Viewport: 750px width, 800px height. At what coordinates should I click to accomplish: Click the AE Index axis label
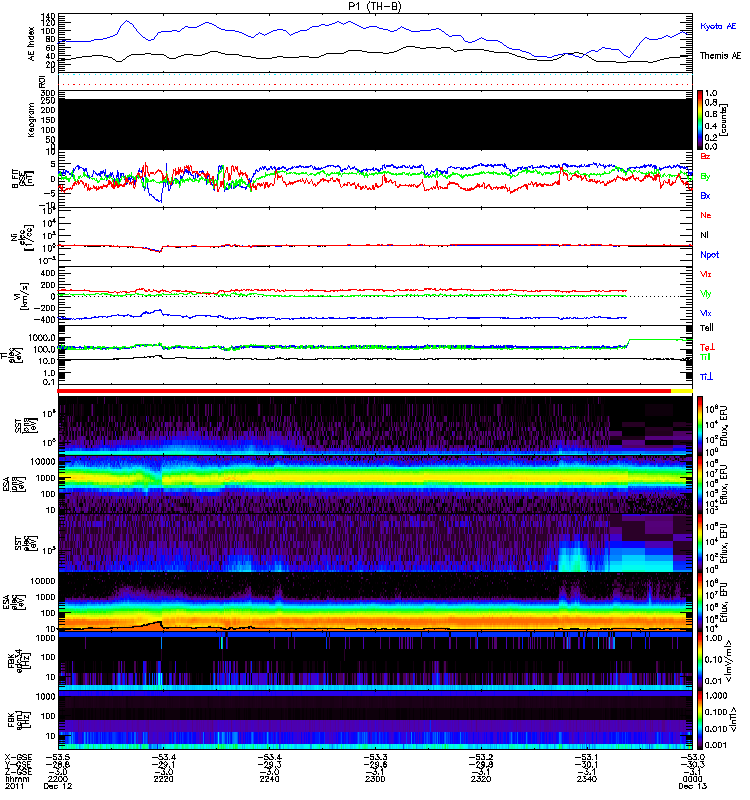pyautogui.click(x=31, y=44)
